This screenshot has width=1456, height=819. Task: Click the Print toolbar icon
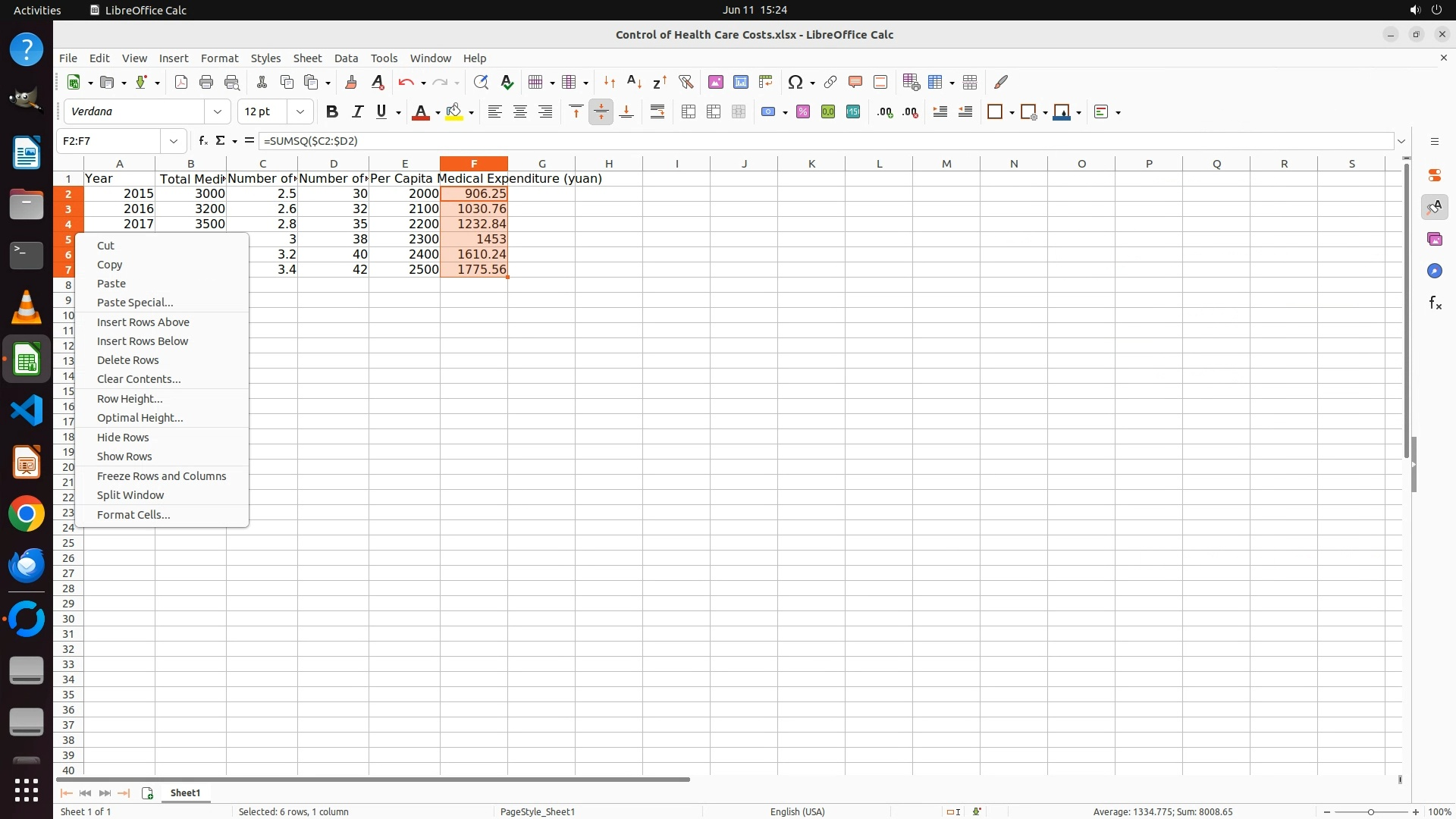point(206,82)
